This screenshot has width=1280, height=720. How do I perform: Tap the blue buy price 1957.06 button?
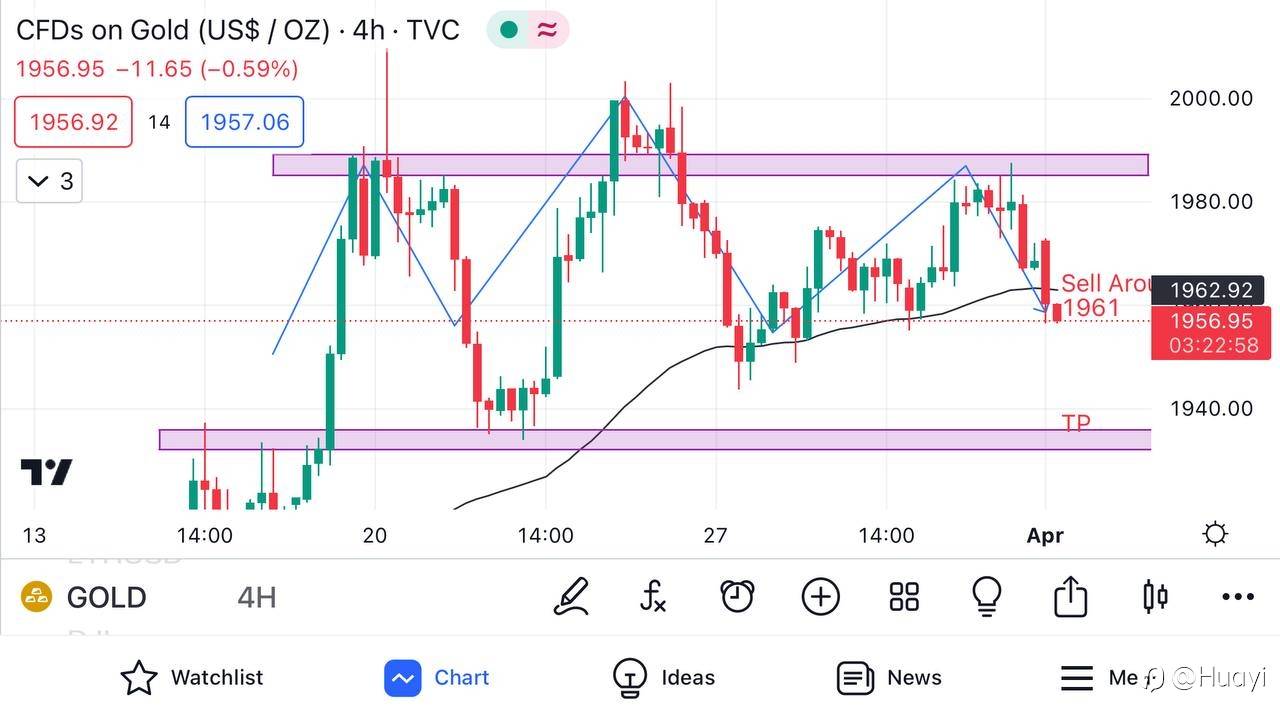(x=245, y=122)
